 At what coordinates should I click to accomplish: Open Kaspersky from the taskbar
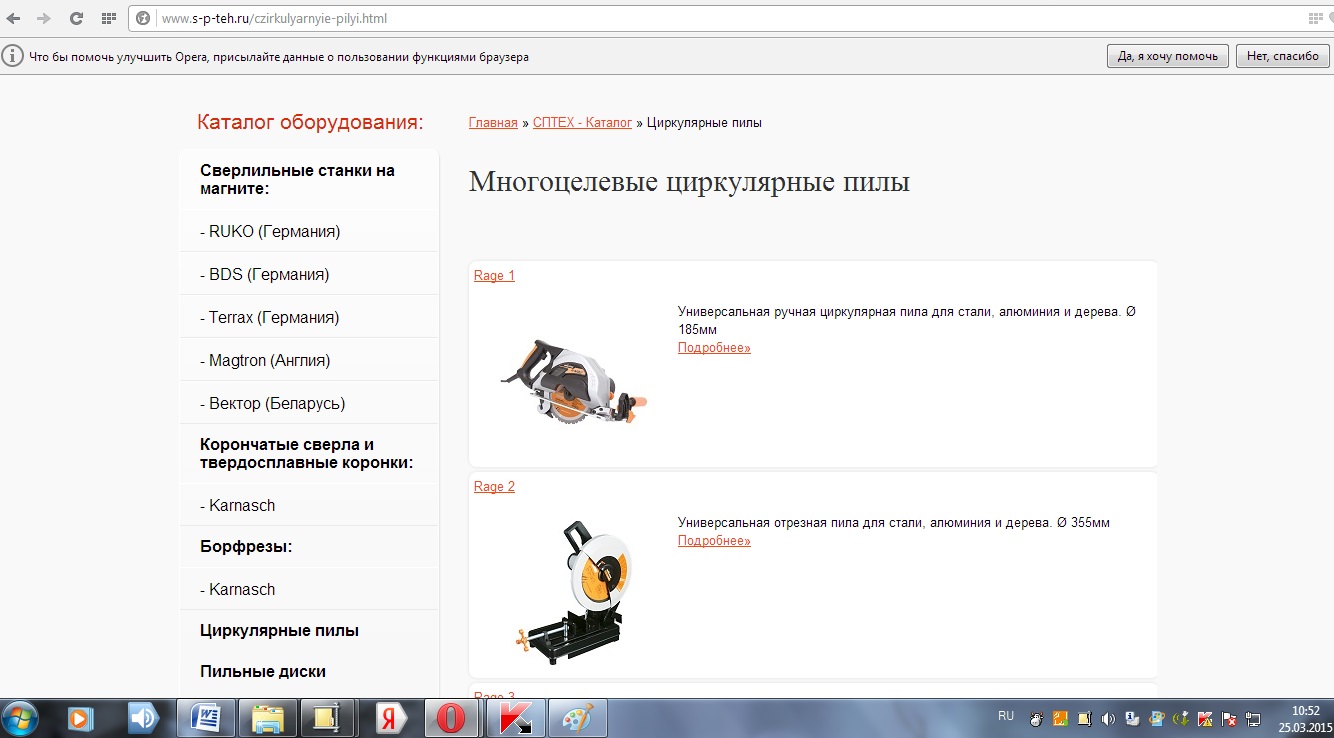[x=515, y=718]
